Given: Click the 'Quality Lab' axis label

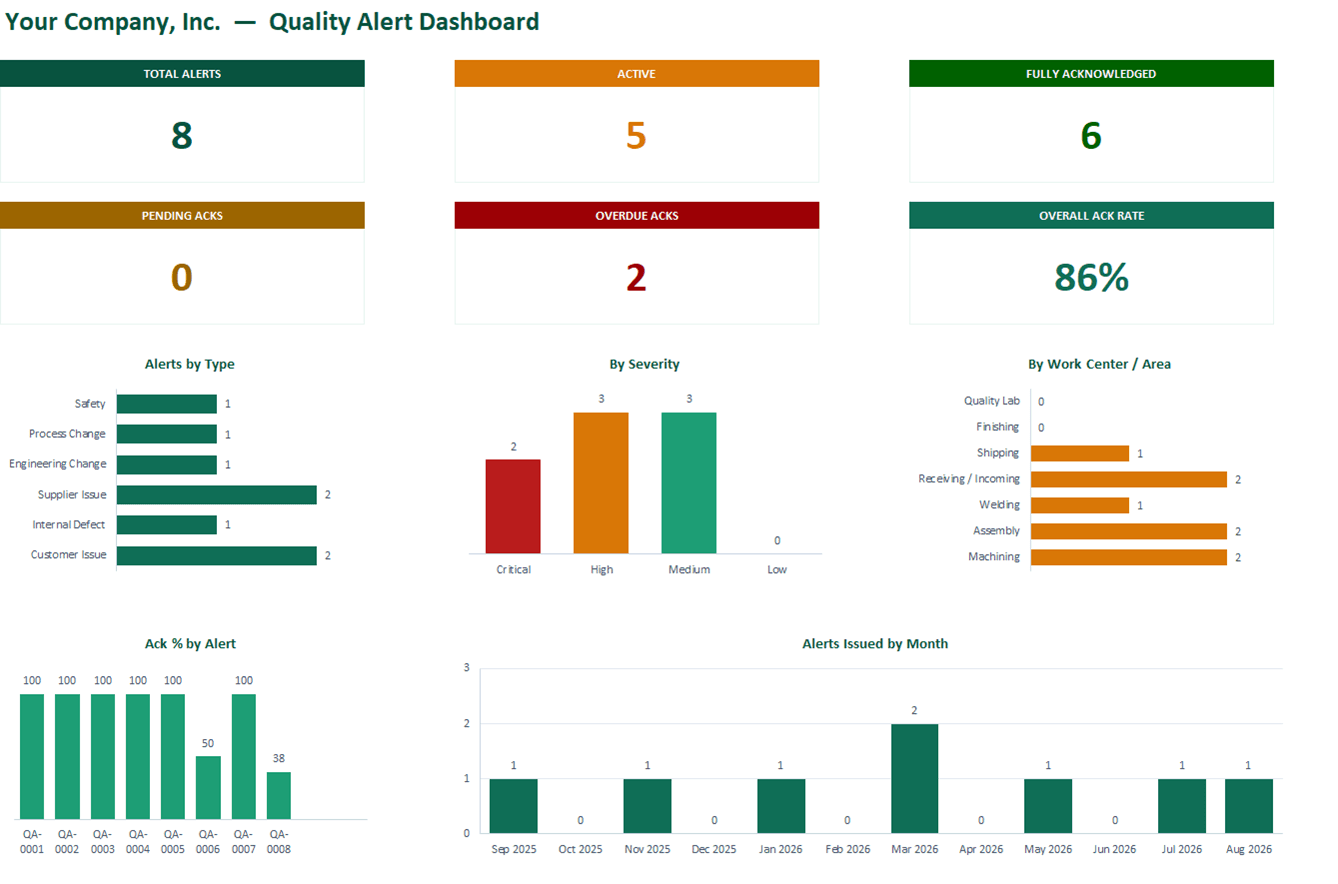Looking at the screenshot, I should [x=992, y=400].
